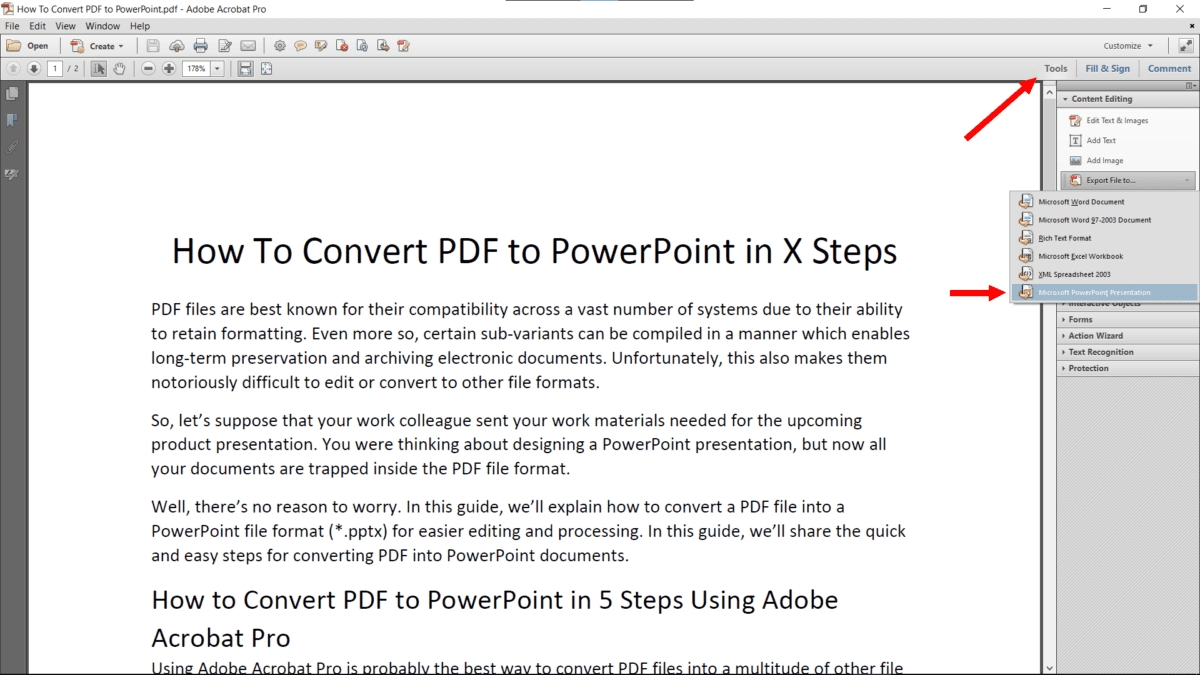The width and height of the screenshot is (1200, 675).
Task: Collapse the Content Editing section
Action: click(1128, 99)
